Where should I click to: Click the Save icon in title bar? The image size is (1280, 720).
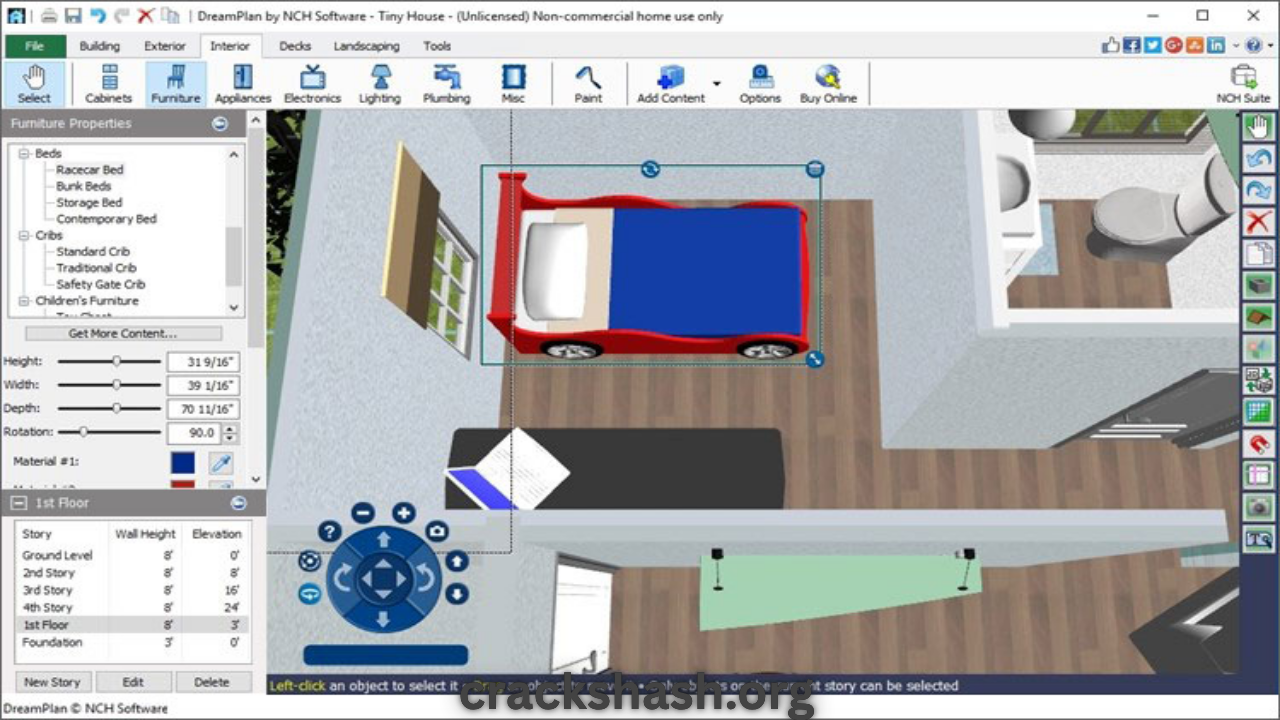(73, 16)
